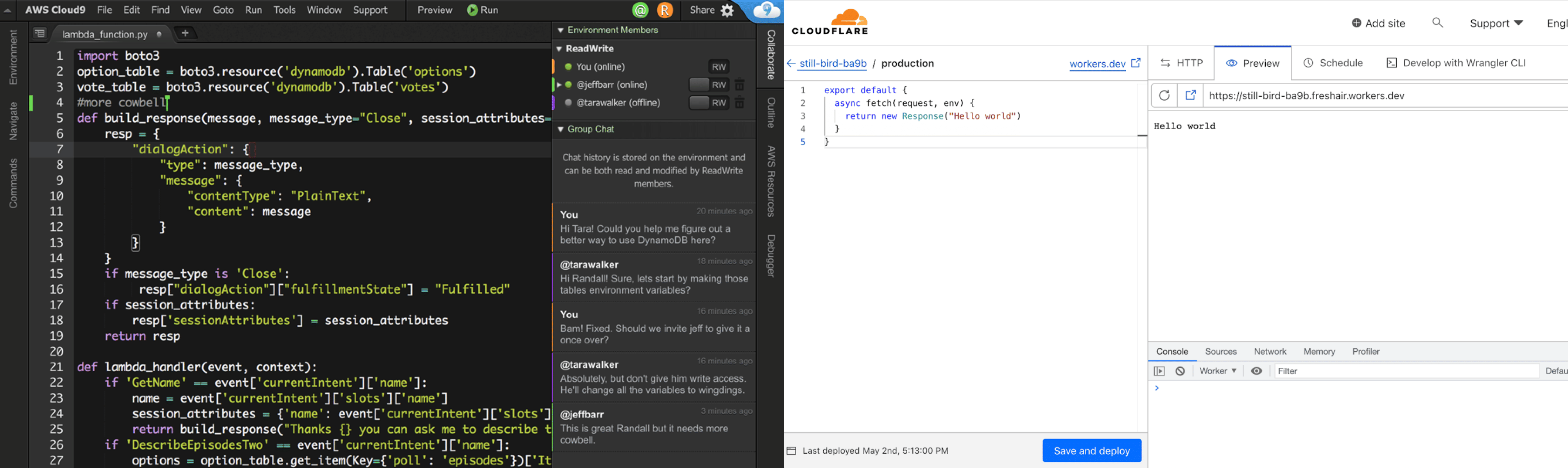Add a new editor tab with plus icon
Image resolution: width=1568 pixels, height=468 pixels.
click(x=185, y=34)
